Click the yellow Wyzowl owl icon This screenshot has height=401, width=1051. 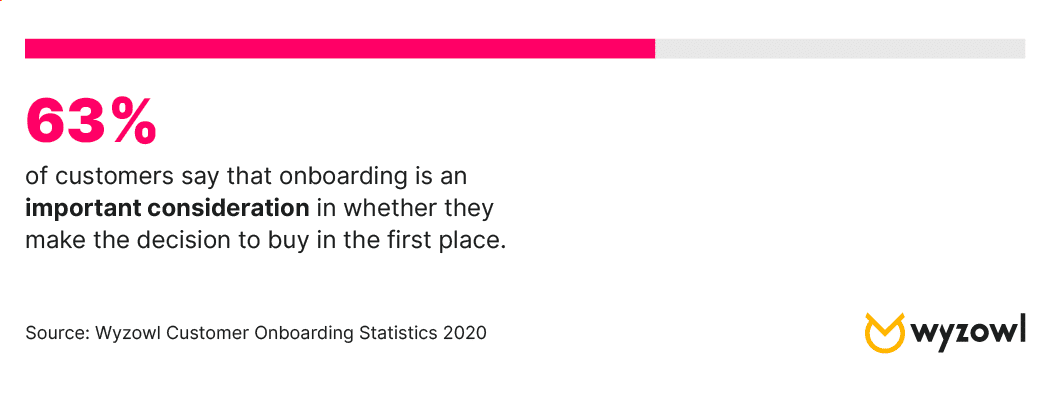[885, 333]
